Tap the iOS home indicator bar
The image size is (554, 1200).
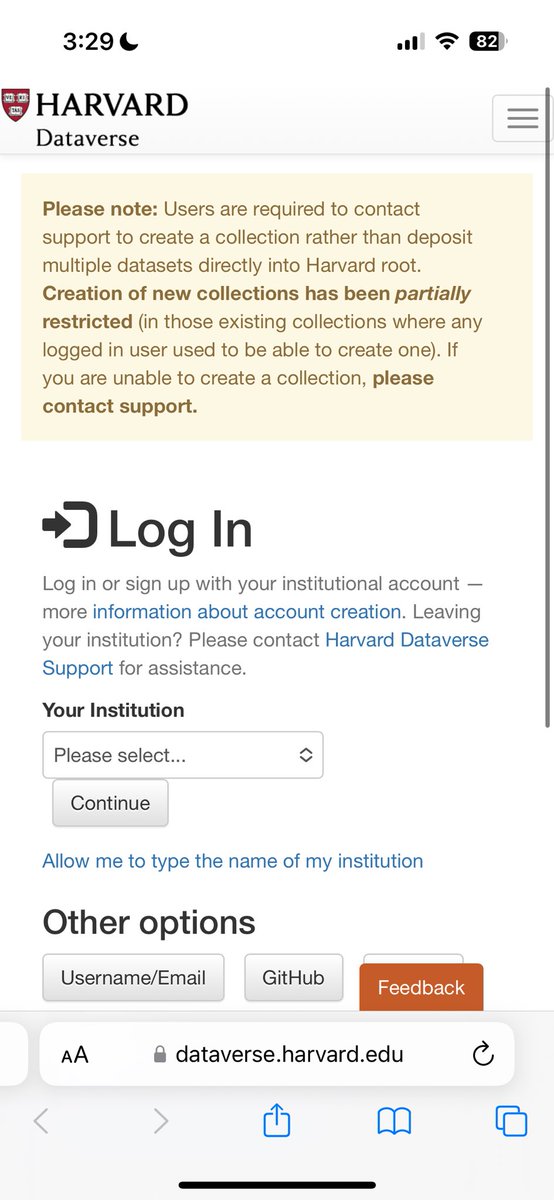(x=277, y=1185)
